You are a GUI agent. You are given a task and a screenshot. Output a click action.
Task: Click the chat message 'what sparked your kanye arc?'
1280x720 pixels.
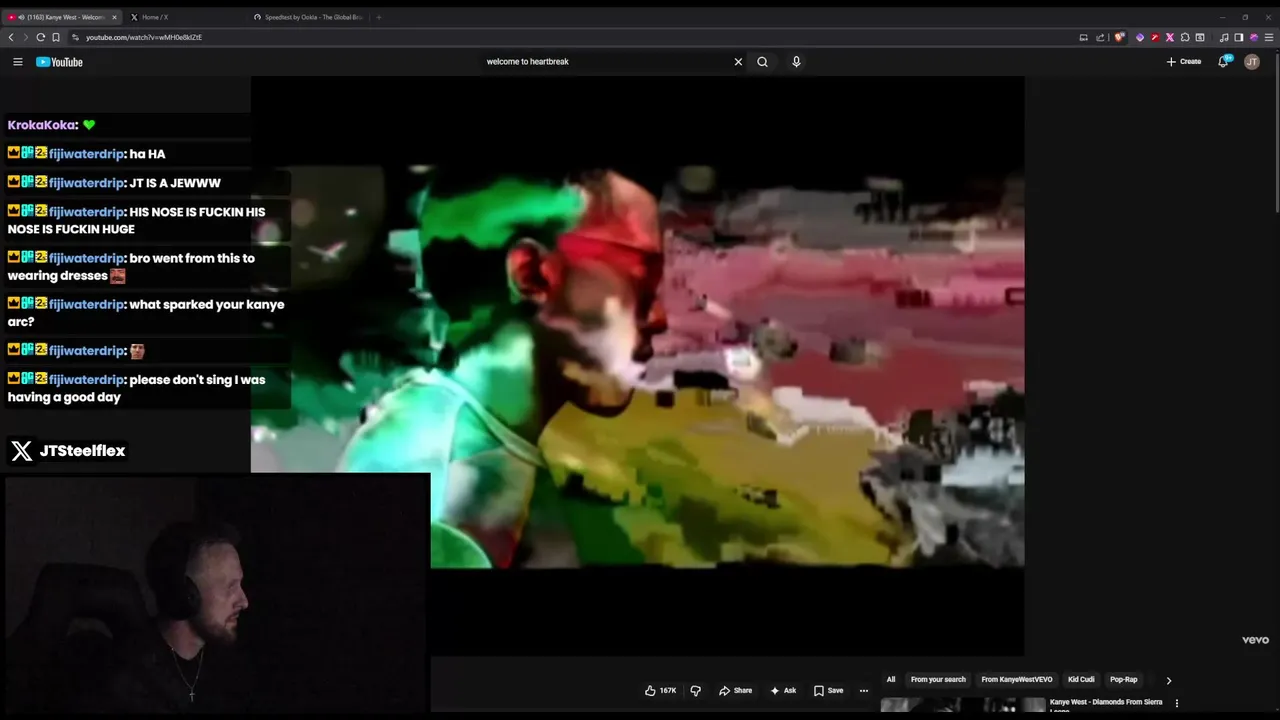(x=146, y=313)
